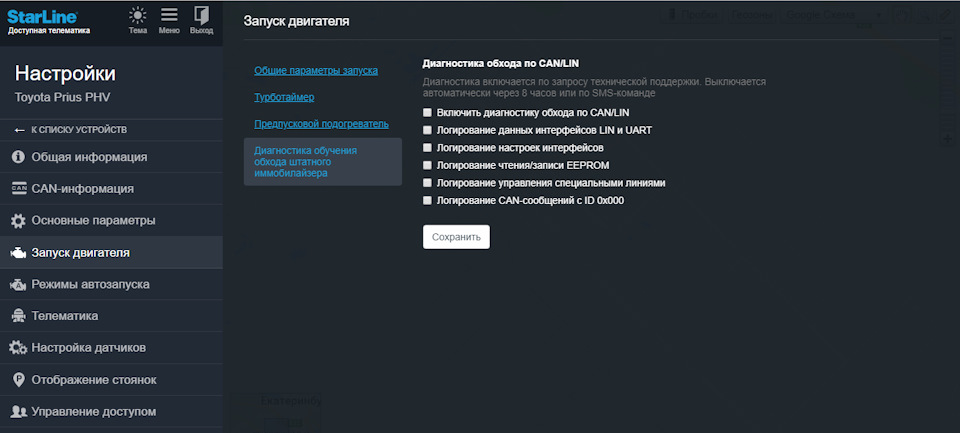Open Телематика settings section
Screen dimensions: 960x433
click(x=111, y=316)
